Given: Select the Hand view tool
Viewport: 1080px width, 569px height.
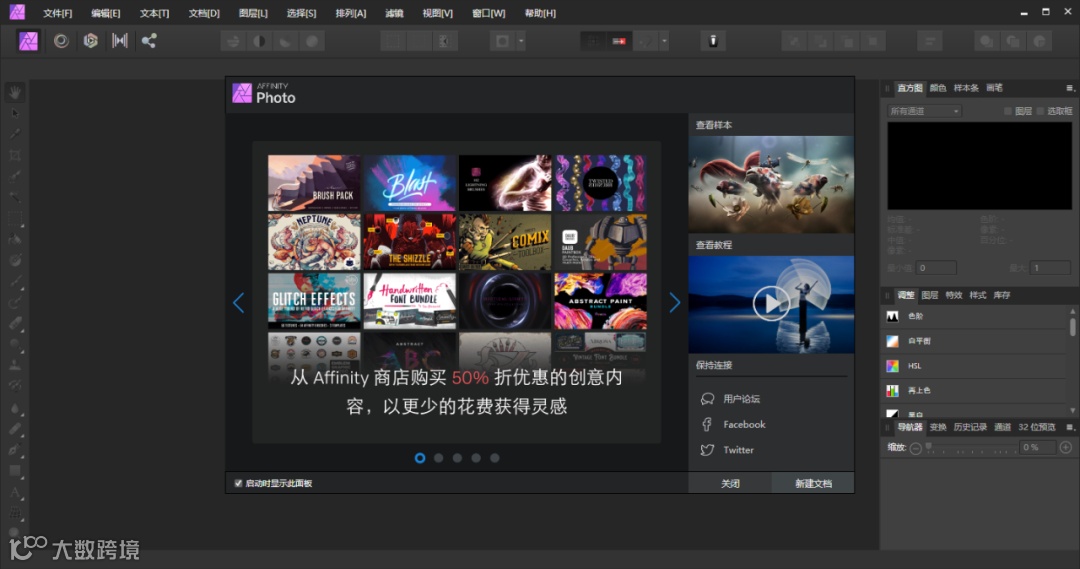Looking at the screenshot, I should [x=14, y=92].
